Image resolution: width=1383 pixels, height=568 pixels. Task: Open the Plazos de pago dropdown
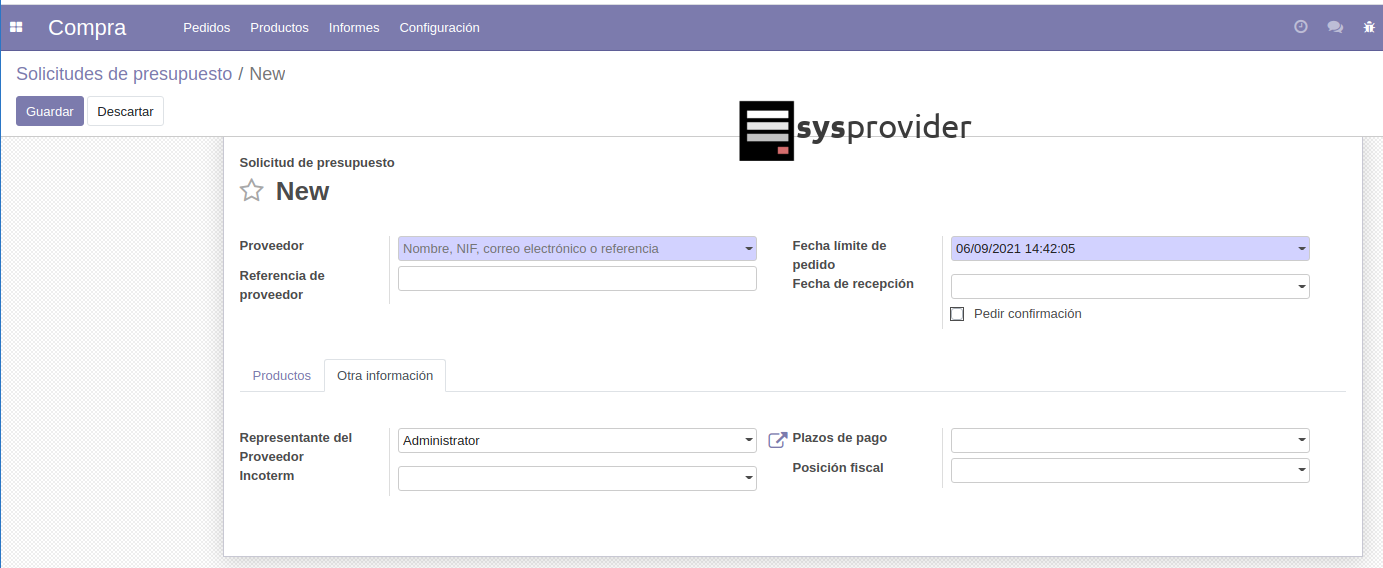coord(1301,440)
